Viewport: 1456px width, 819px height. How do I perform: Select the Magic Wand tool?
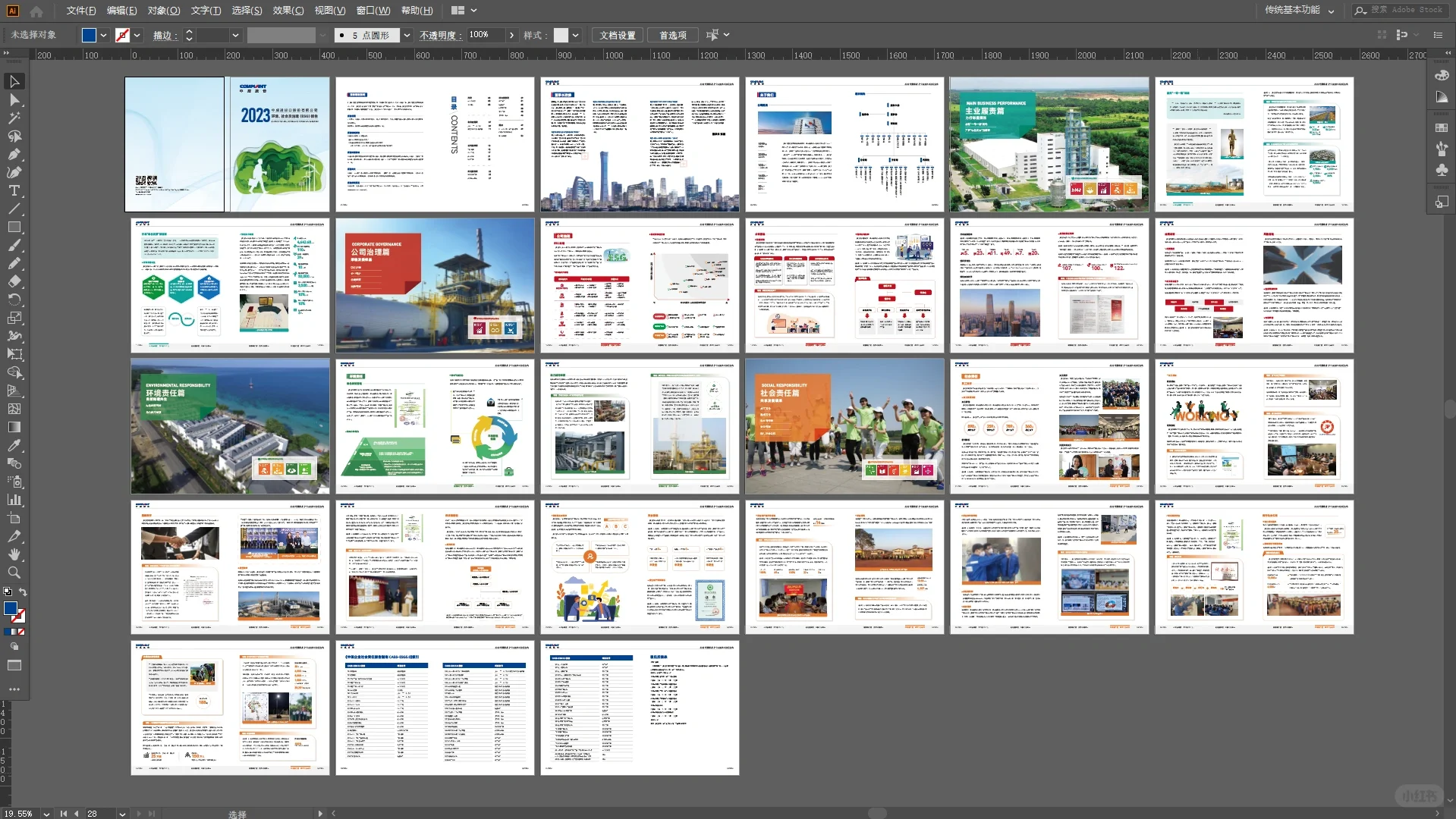[x=14, y=118]
